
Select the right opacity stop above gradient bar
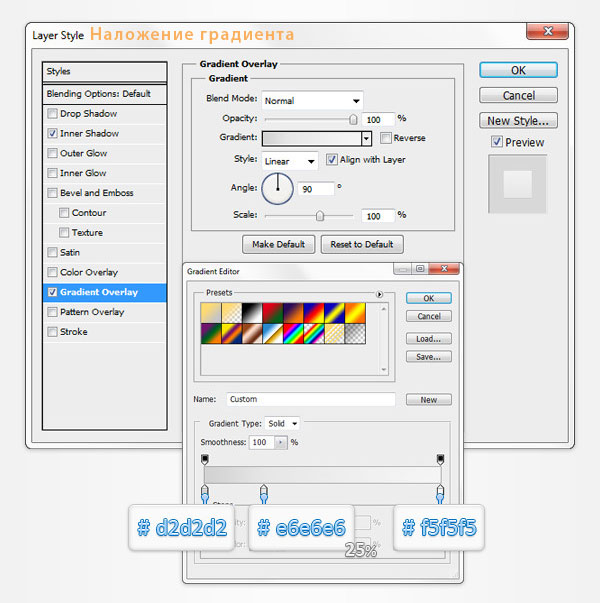point(439,458)
